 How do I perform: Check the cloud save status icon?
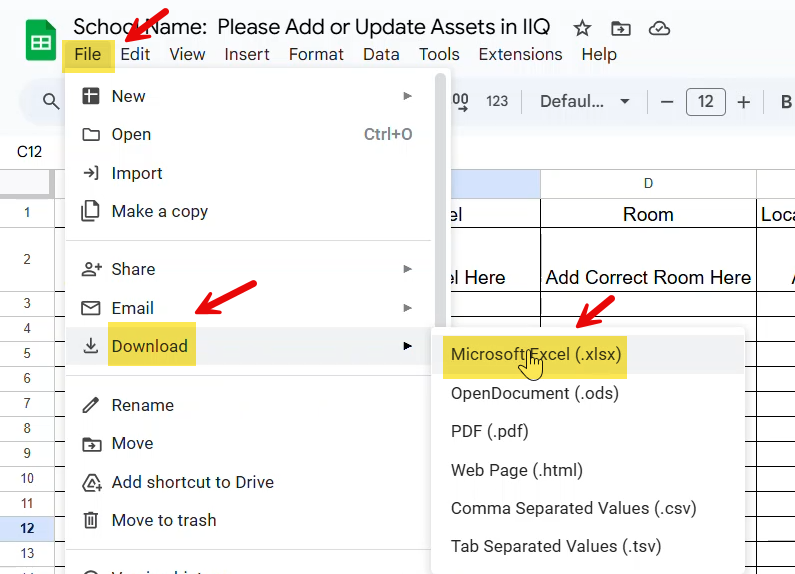coord(659,28)
